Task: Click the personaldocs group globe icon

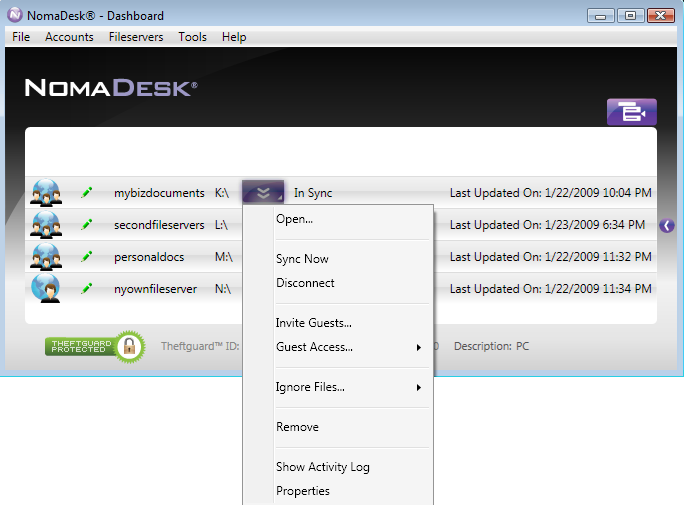Action: tap(46, 257)
